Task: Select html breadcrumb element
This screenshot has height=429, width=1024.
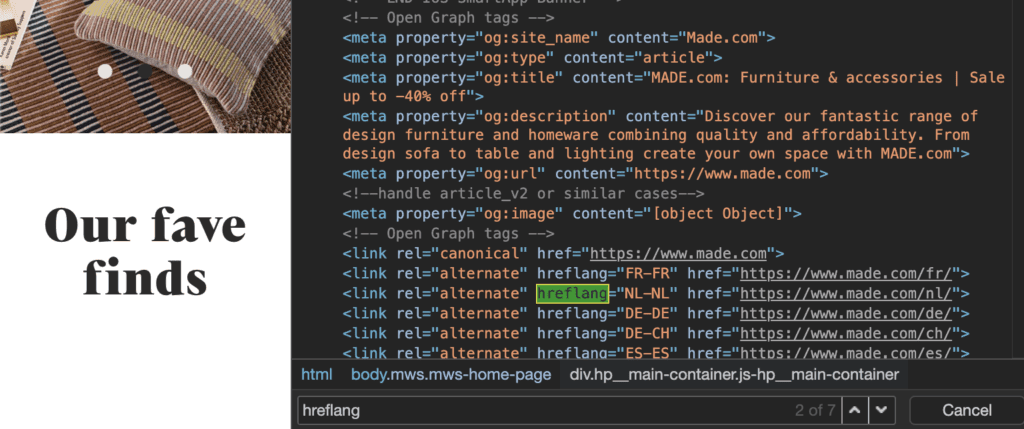Action: coord(316,374)
